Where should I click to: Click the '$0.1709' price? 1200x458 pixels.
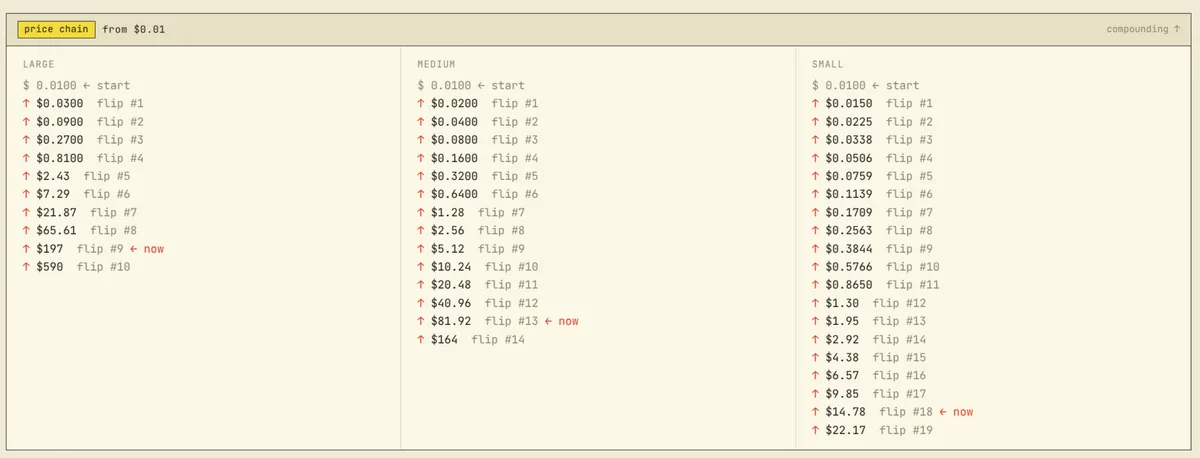click(x=849, y=212)
